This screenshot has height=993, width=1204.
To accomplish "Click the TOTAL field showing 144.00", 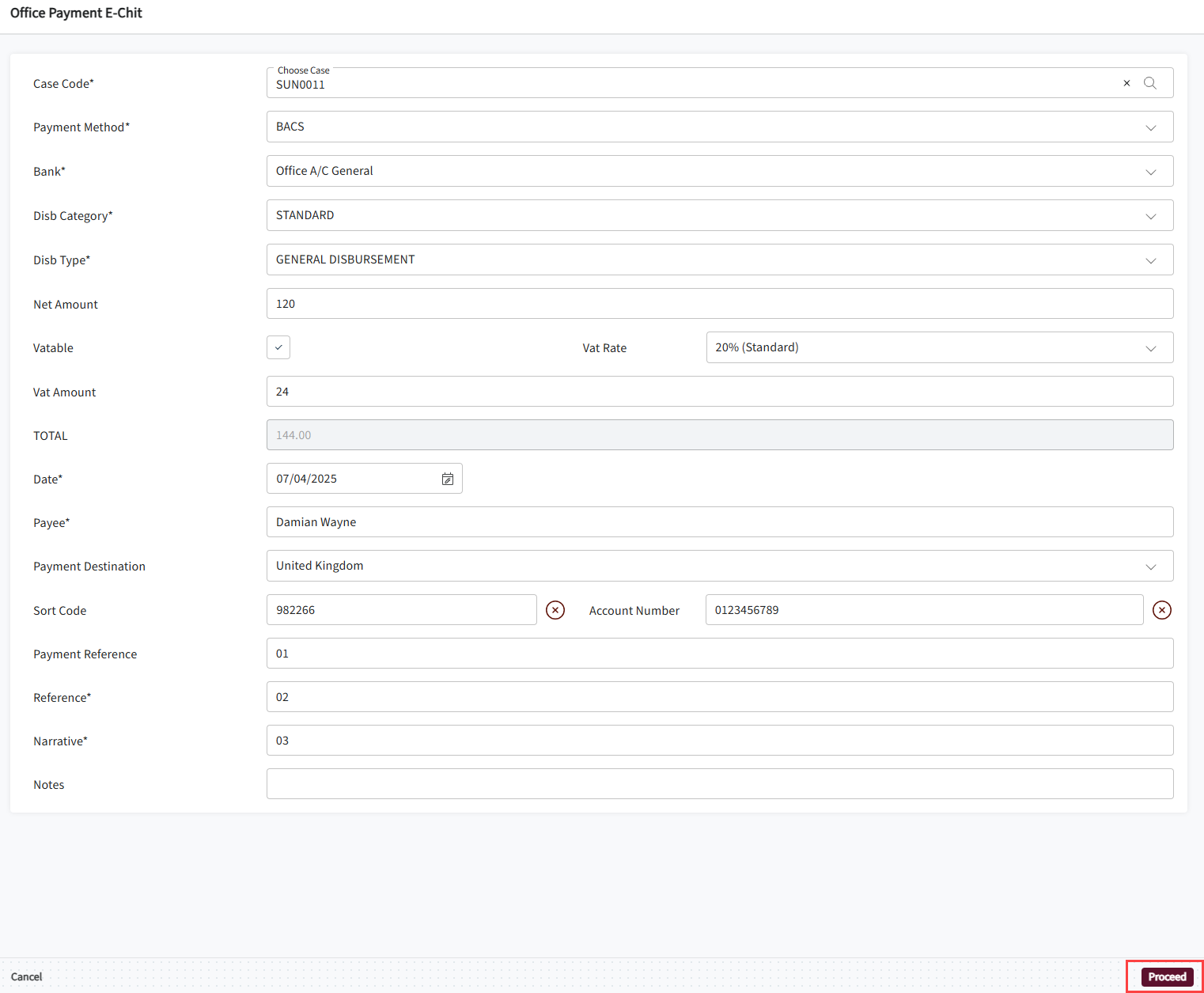I will pyautogui.click(x=720, y=435).
